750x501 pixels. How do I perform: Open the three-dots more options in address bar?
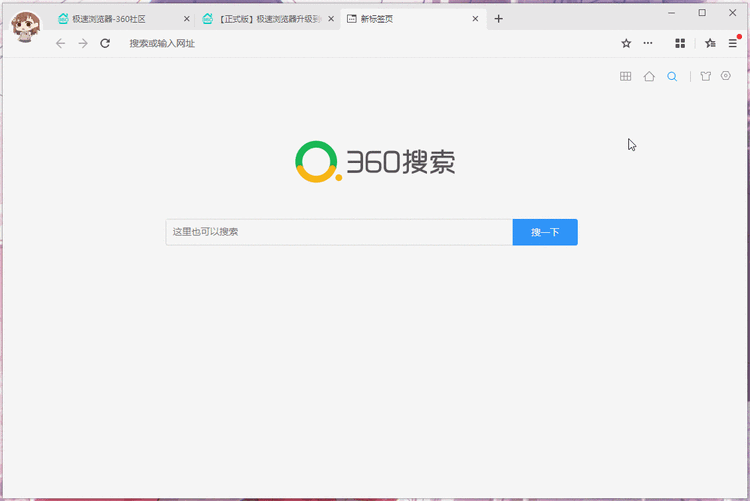pyautogui.click(x=648, y=43)
